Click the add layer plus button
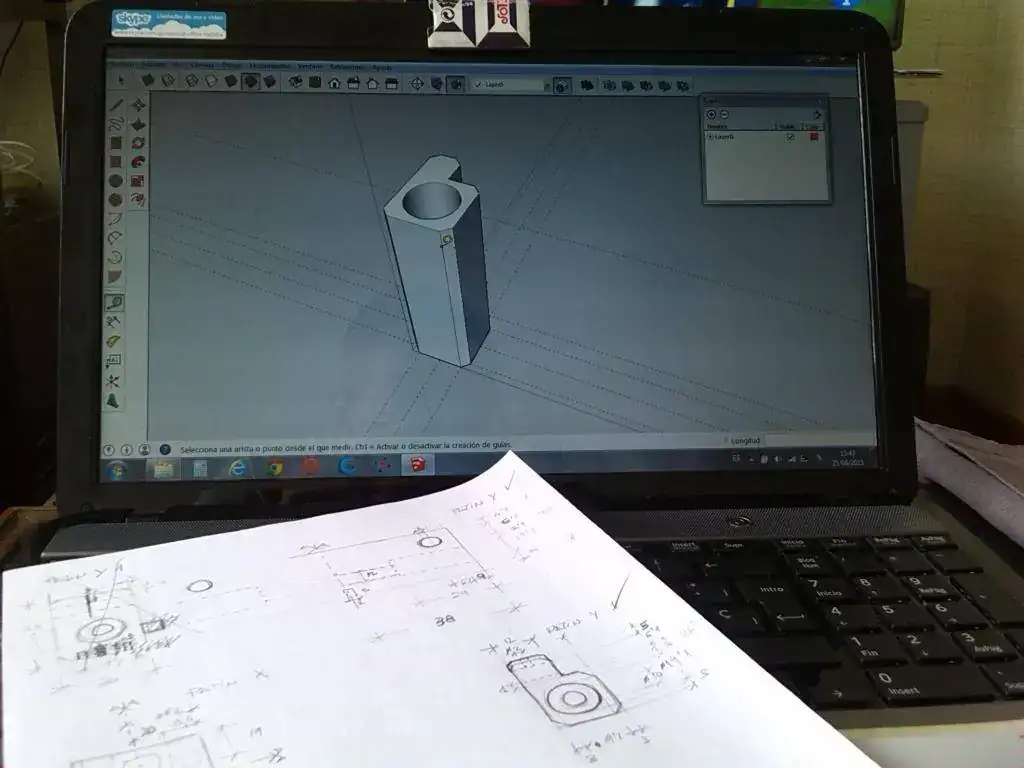 711,114
